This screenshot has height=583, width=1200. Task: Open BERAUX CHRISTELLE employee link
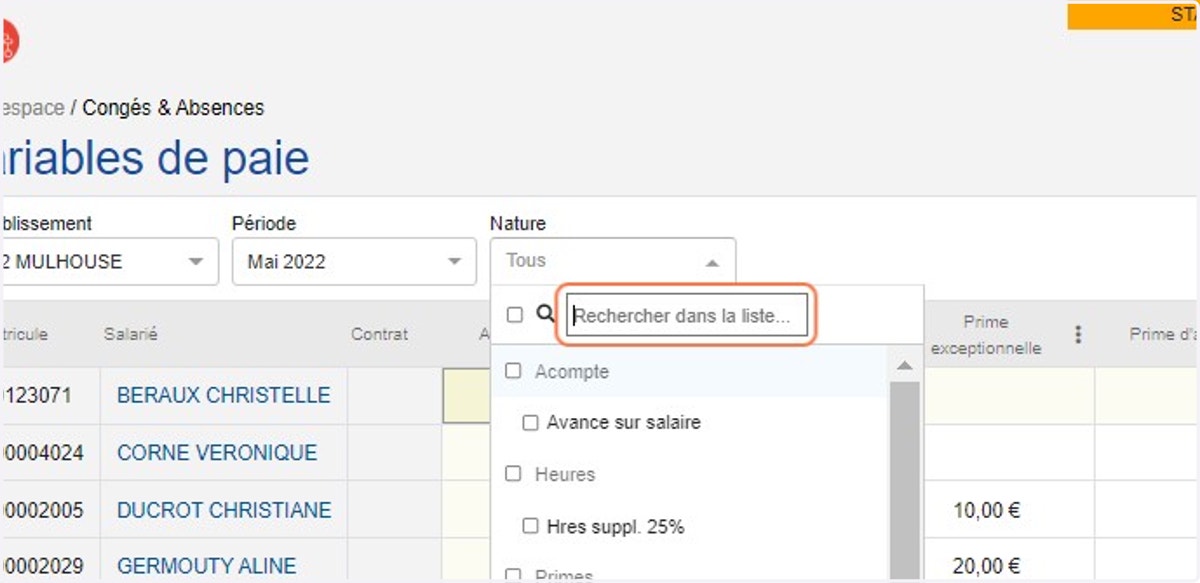point(223,395)
